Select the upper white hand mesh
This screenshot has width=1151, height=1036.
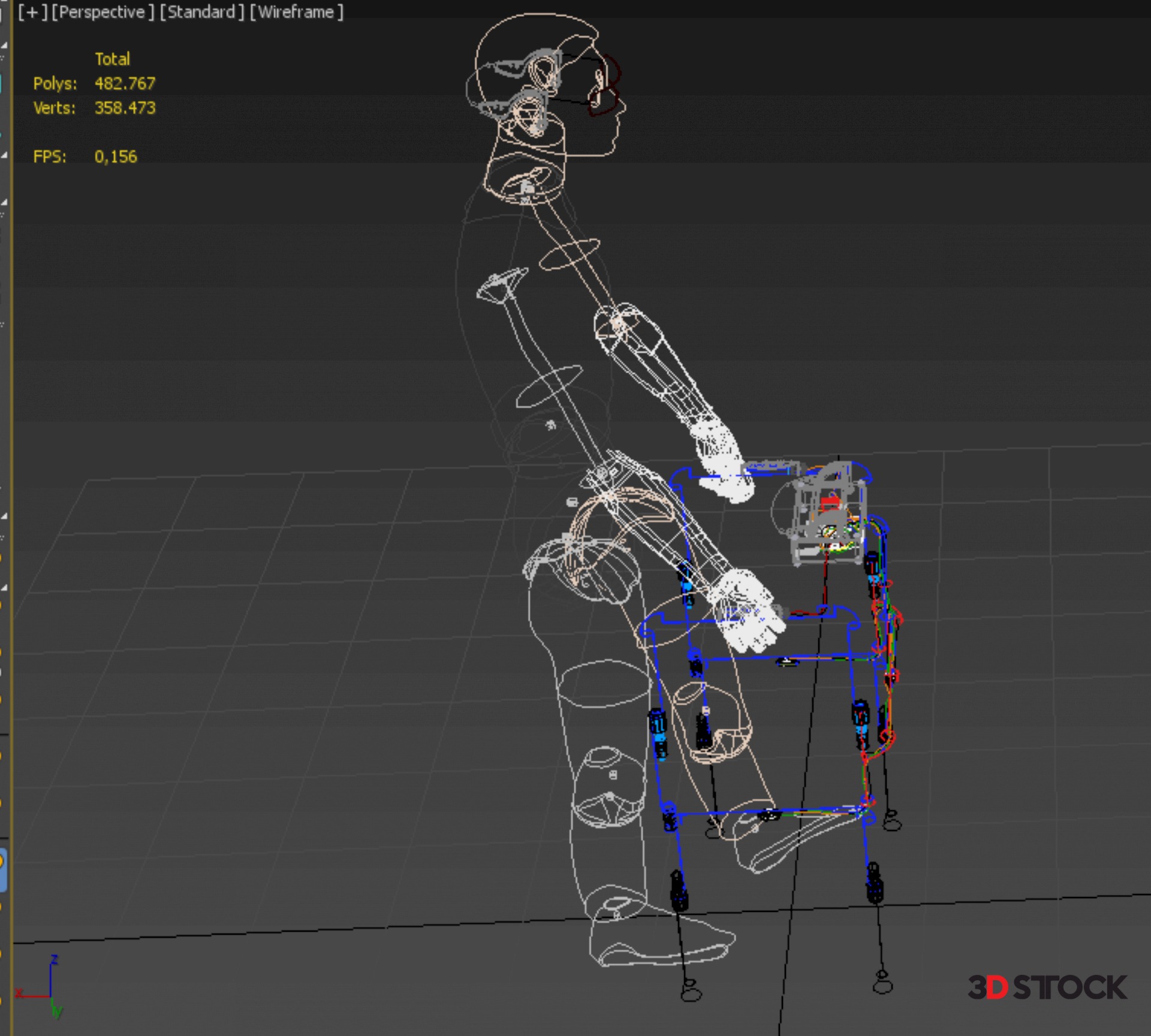pyautogui.click(x=722, y=458)
